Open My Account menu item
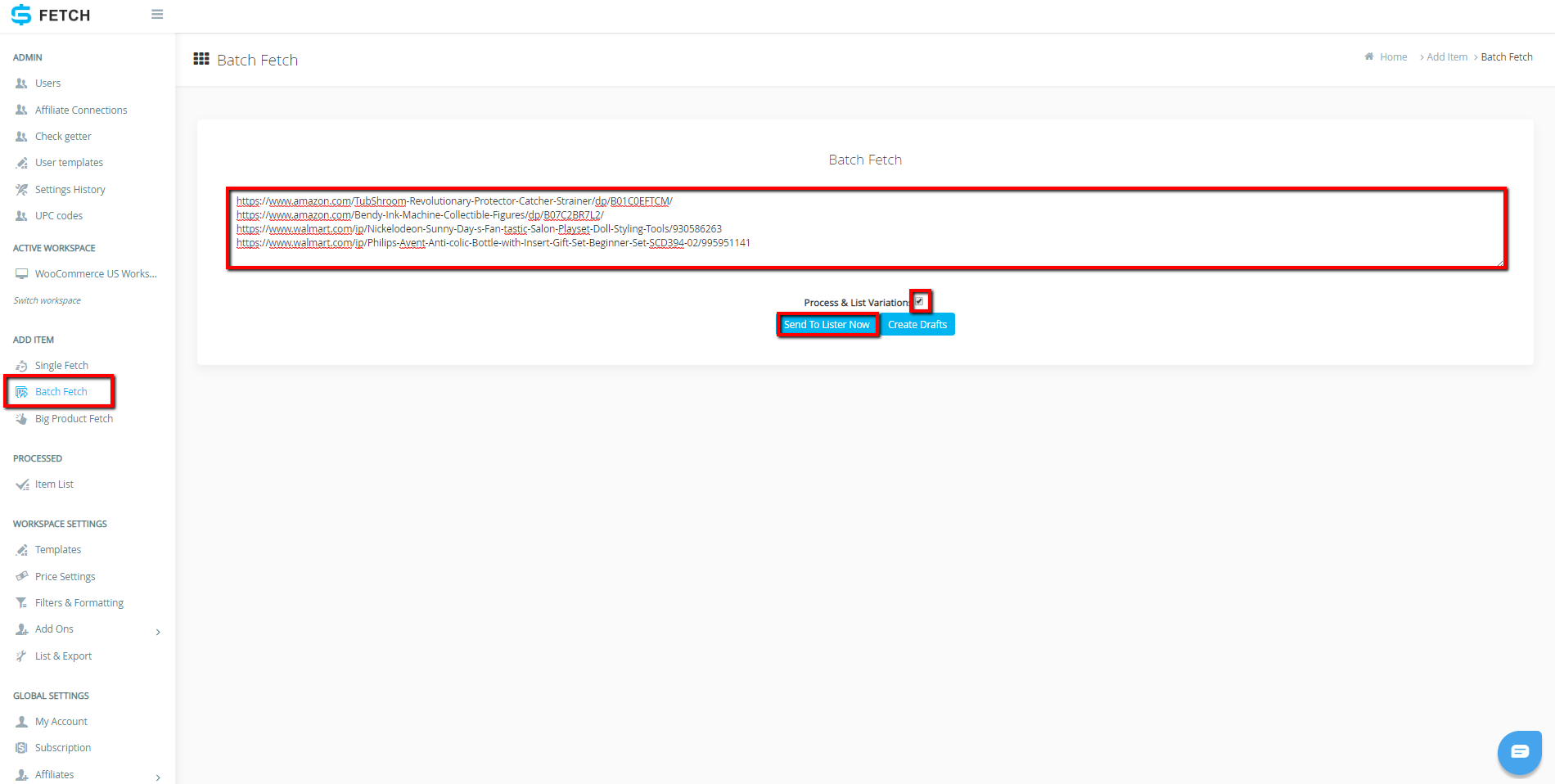This screenshot has height=784, width=1555. [x=61, y=722]
